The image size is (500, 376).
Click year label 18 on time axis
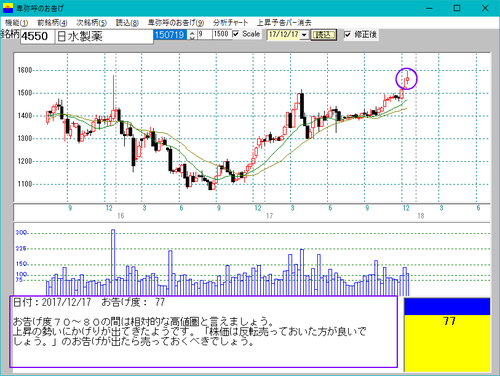pos(421,216)
